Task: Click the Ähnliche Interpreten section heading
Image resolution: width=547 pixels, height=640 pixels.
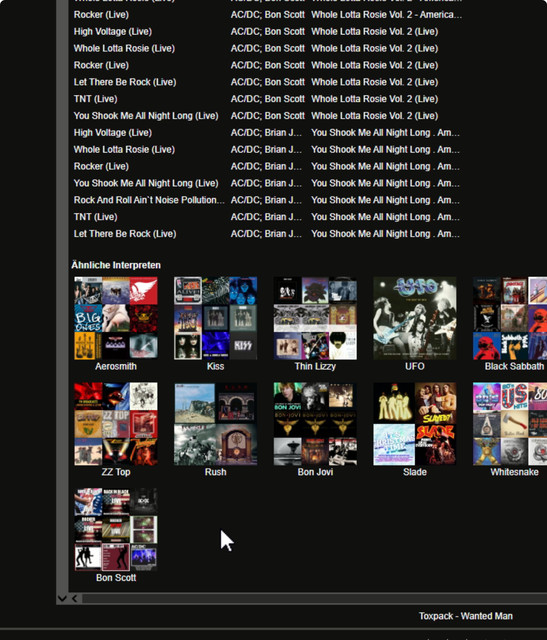Action: pos(116,265)
